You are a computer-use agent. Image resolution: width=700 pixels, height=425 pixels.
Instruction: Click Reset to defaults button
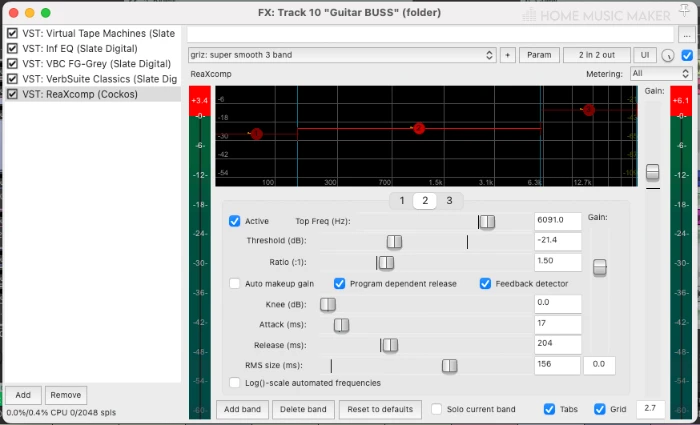point(380,409)
